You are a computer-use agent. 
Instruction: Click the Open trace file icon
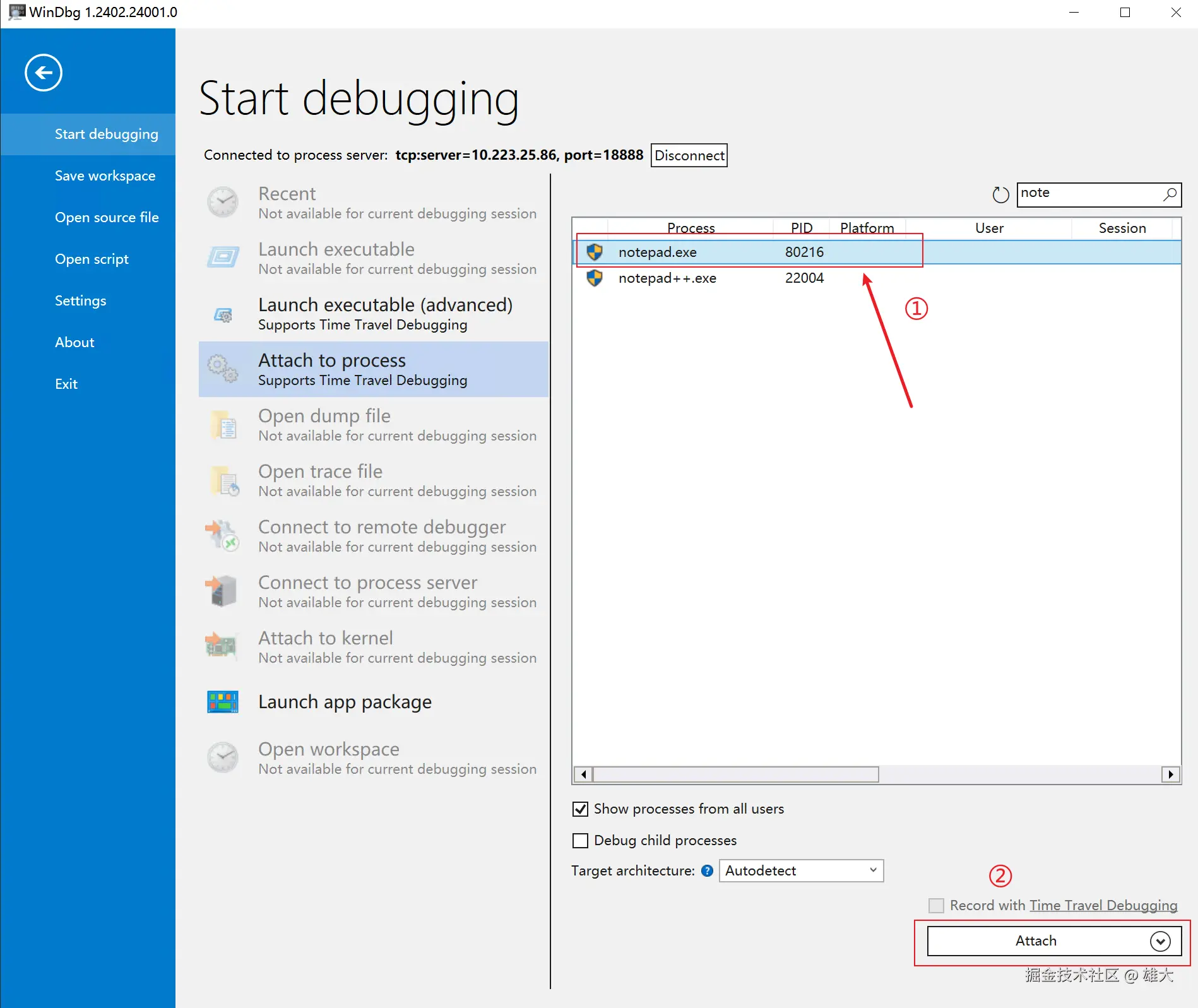pos(224,480)
